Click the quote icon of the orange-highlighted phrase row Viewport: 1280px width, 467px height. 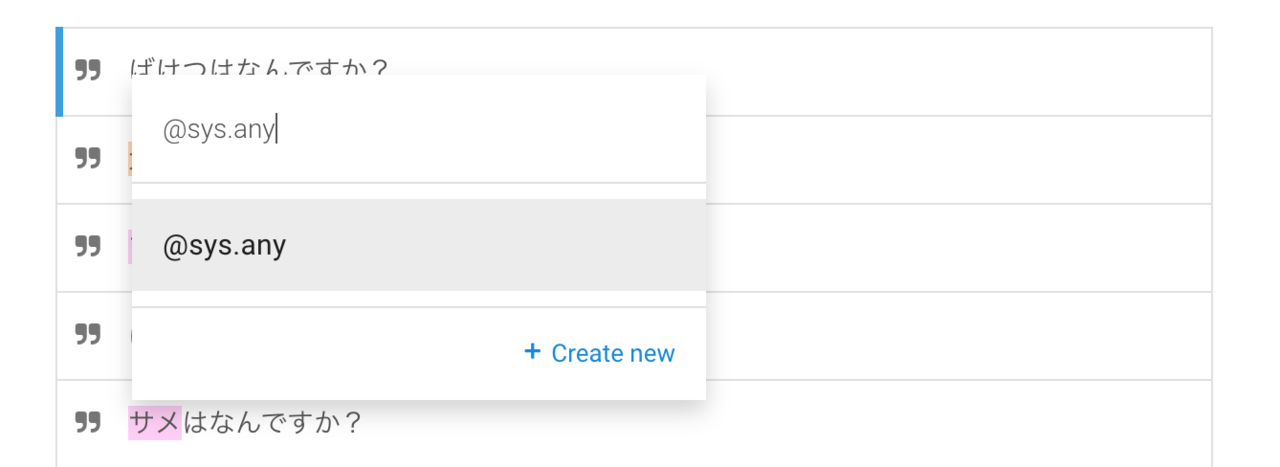[88, 158]
